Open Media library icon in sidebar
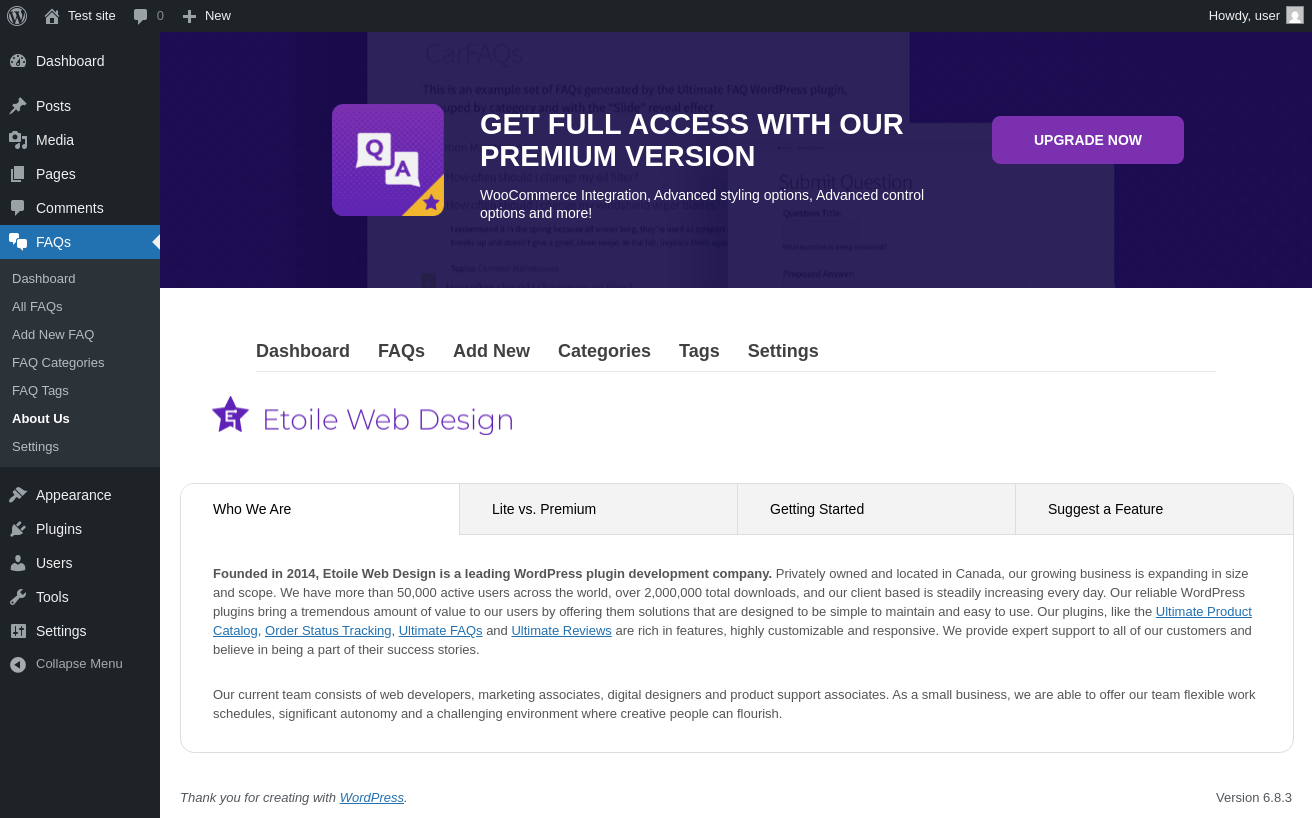 18,140
